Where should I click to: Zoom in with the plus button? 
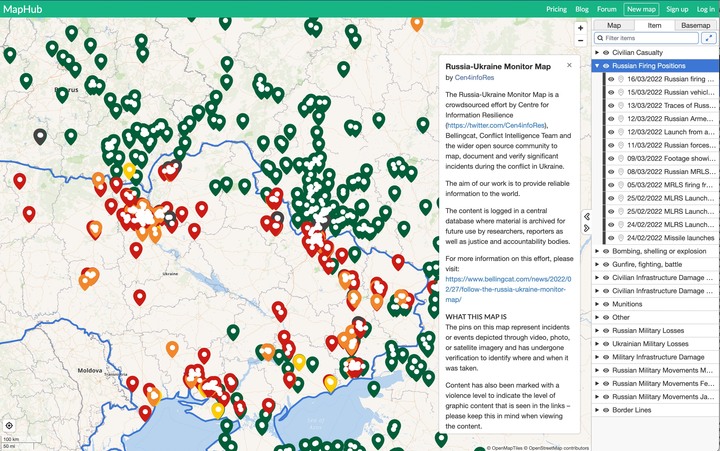tap(580, 28)
